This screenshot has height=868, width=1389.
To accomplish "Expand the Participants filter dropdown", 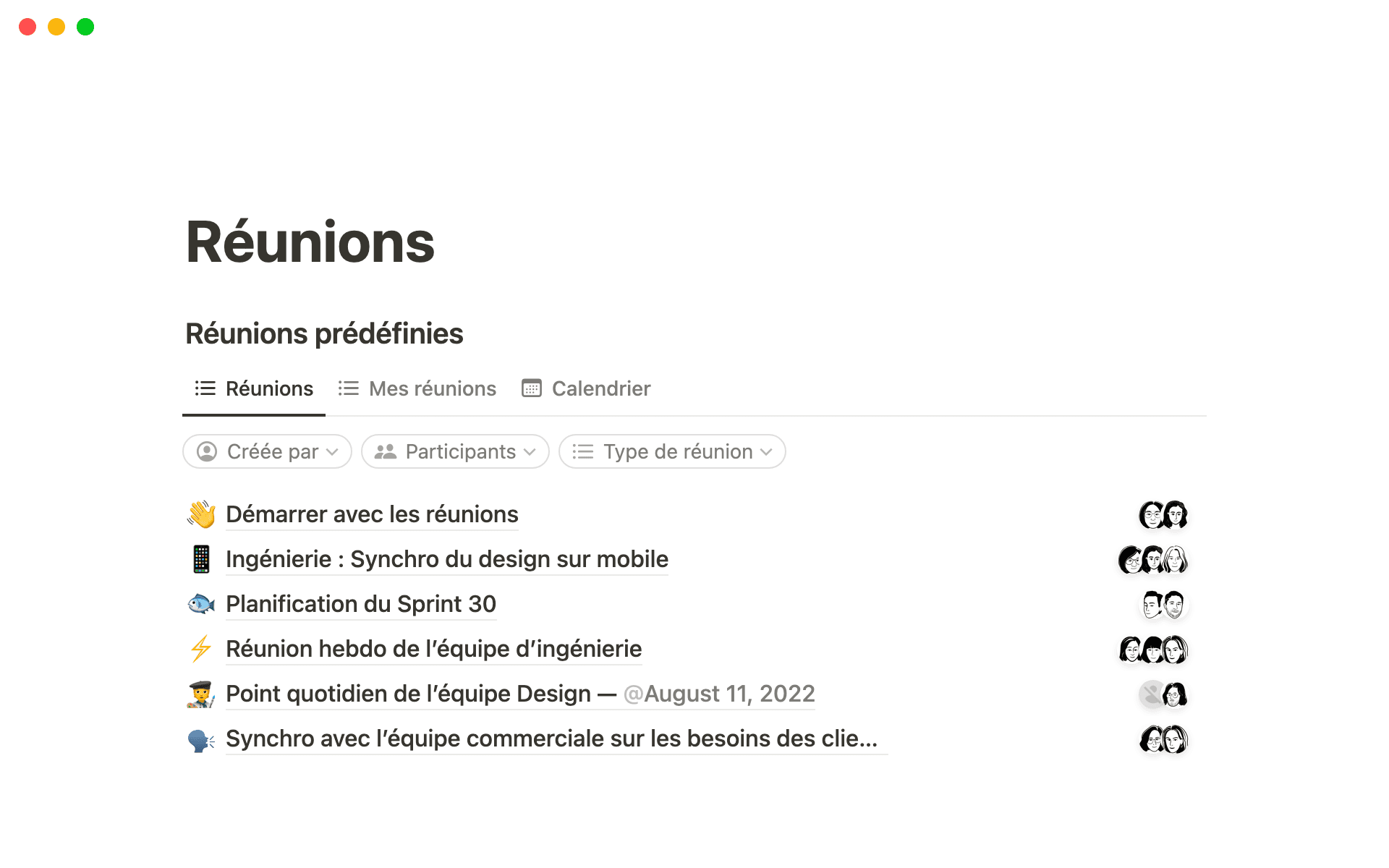I will (x=455, y=451).
